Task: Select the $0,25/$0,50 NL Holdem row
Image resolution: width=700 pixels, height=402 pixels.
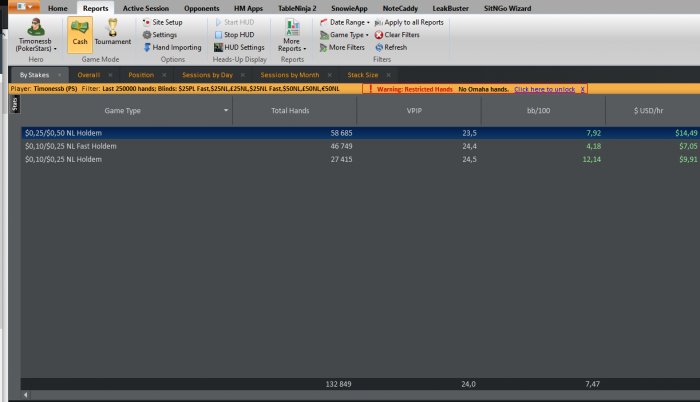Action: [360, 133]
